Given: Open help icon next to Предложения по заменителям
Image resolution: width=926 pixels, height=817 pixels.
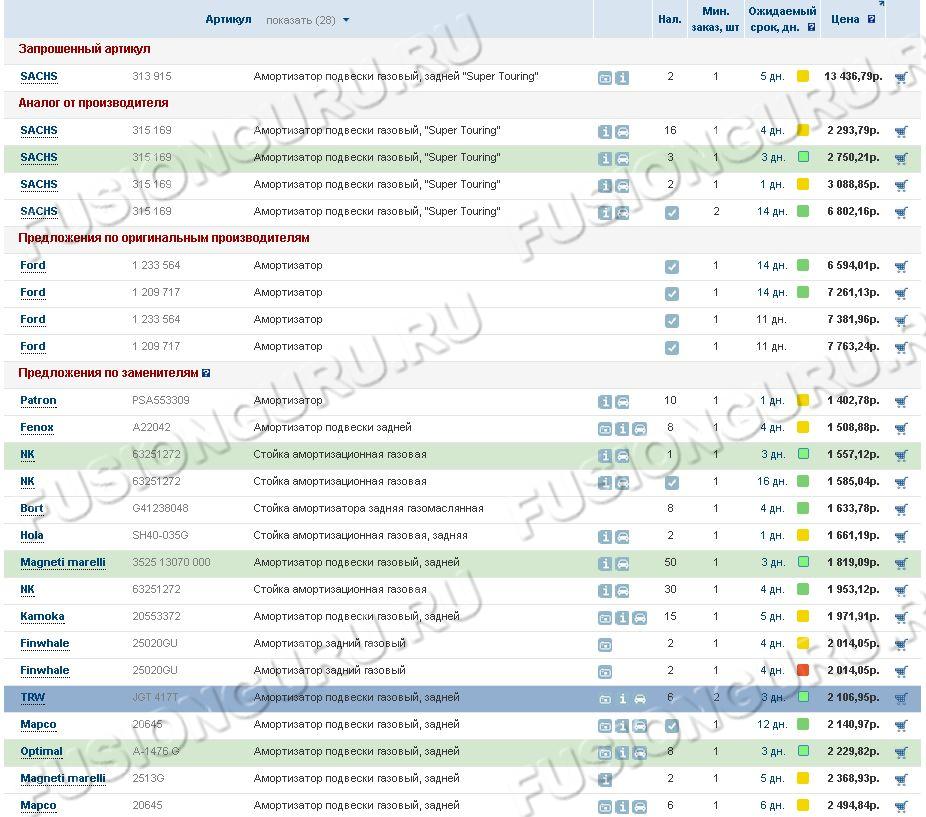Looking at the screenshot, I should coord(206,373).
